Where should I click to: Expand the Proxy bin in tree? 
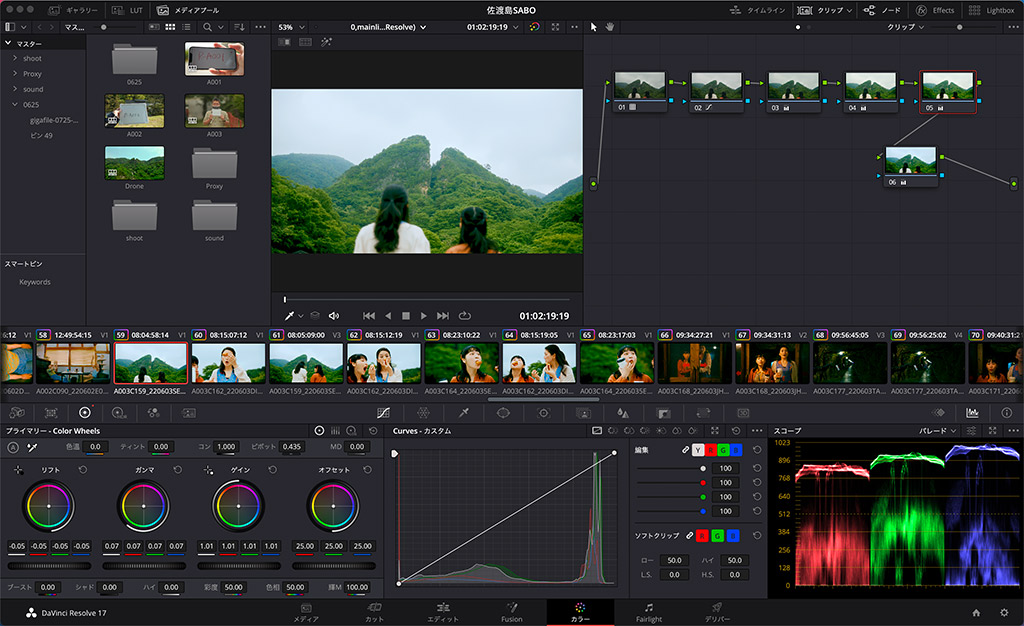click(15, 73)
